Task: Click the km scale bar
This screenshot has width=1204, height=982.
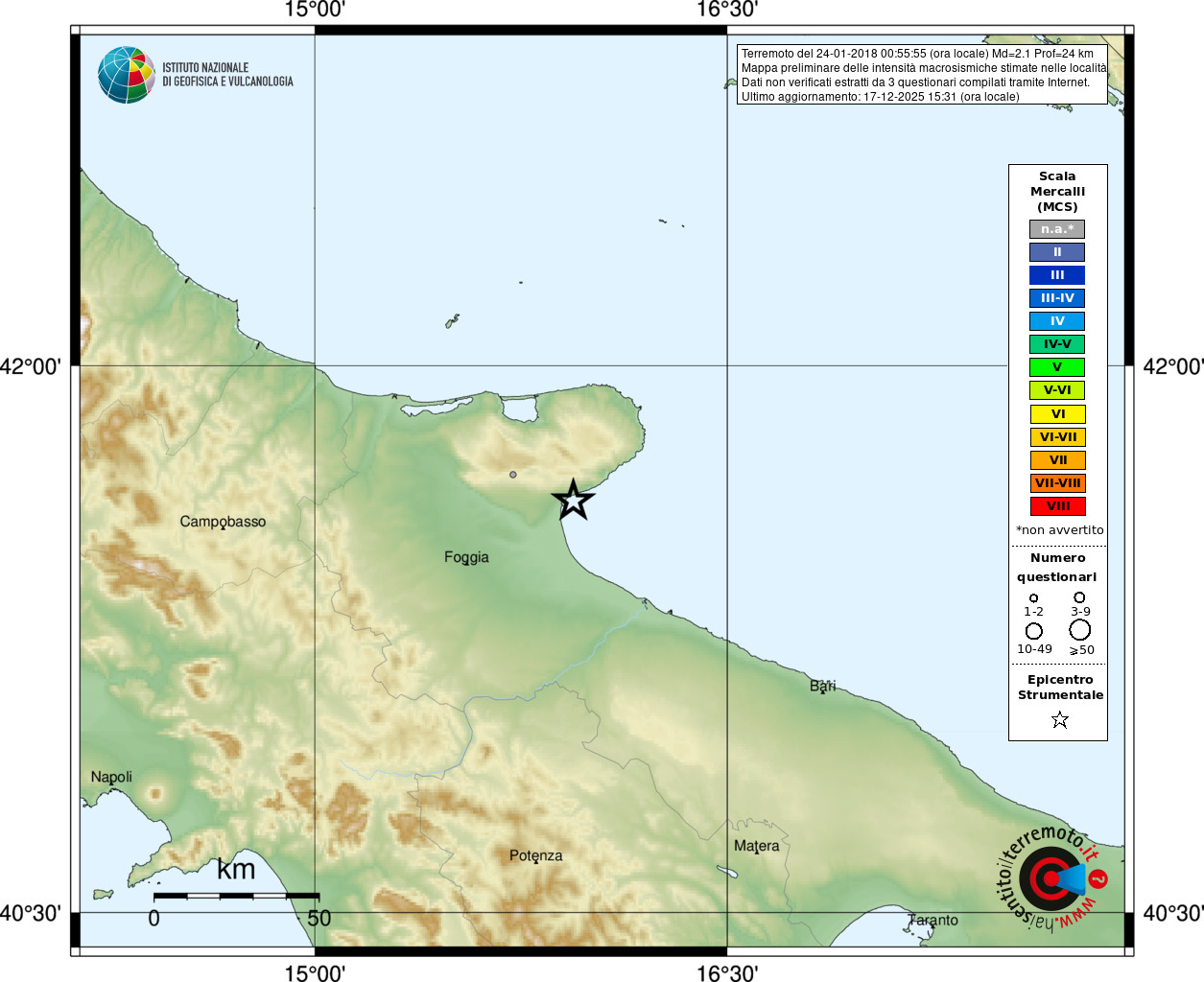Action: pyautogui.click(x=236, y=896)
